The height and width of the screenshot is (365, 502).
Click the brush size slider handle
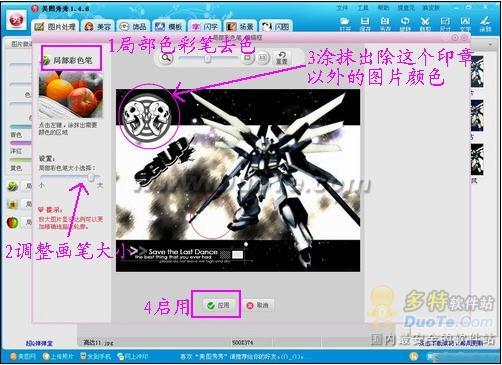tap(91, 177)
